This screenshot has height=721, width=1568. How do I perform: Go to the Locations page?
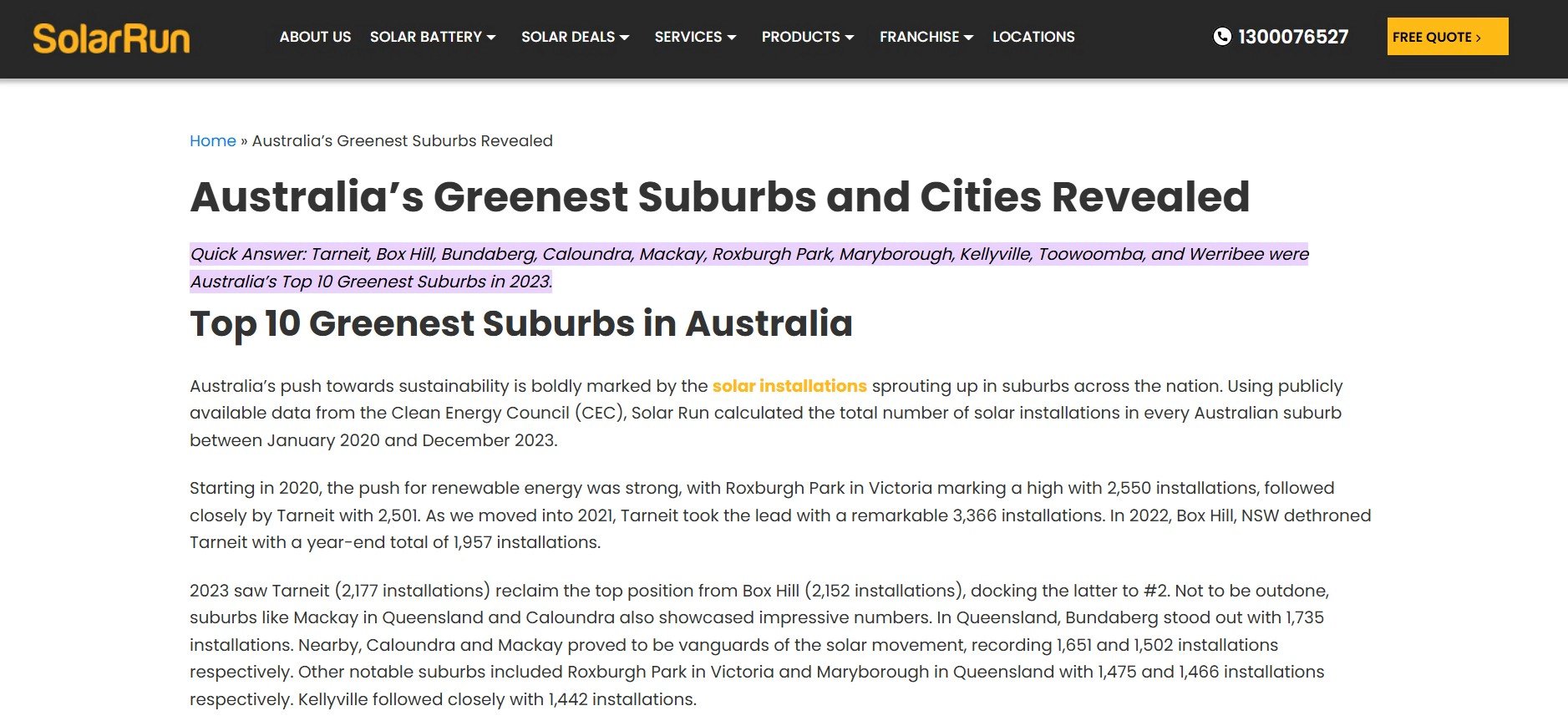1033,37
